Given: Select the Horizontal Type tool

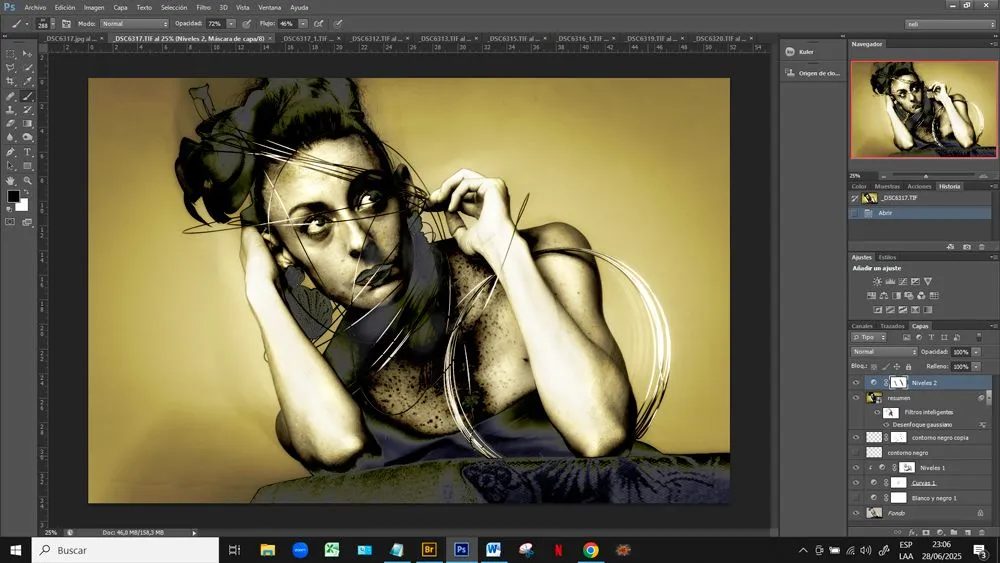Looking at the screenshot, I should point(27,152).
